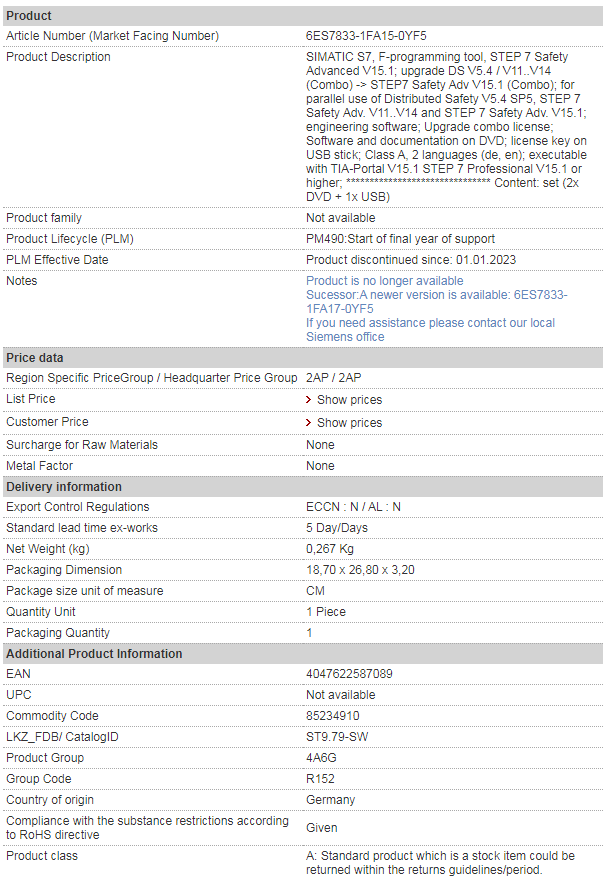Show prices for Customer Price

[350, 423]
